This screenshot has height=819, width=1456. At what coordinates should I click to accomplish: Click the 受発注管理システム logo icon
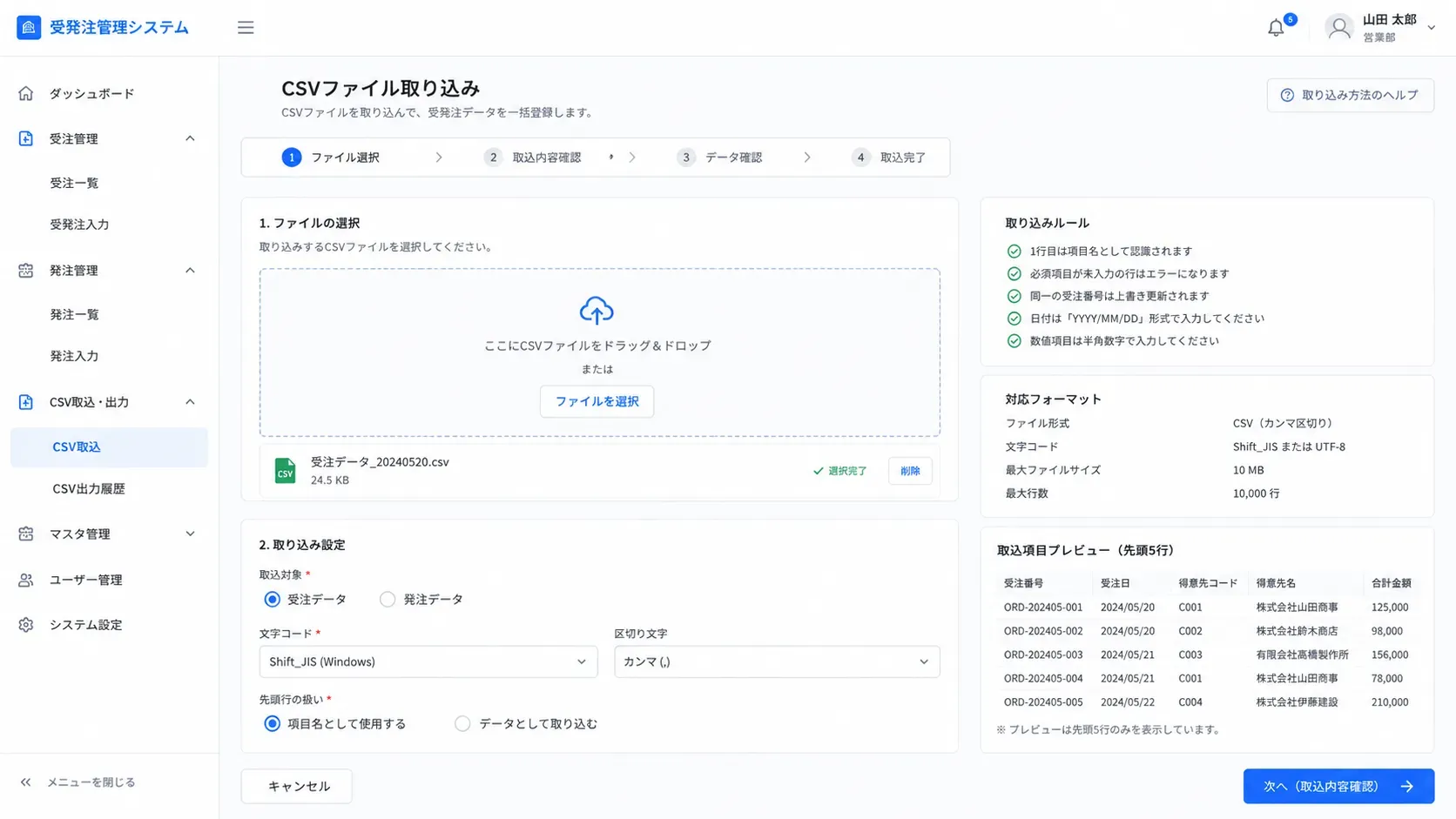[x=29, y=27]
